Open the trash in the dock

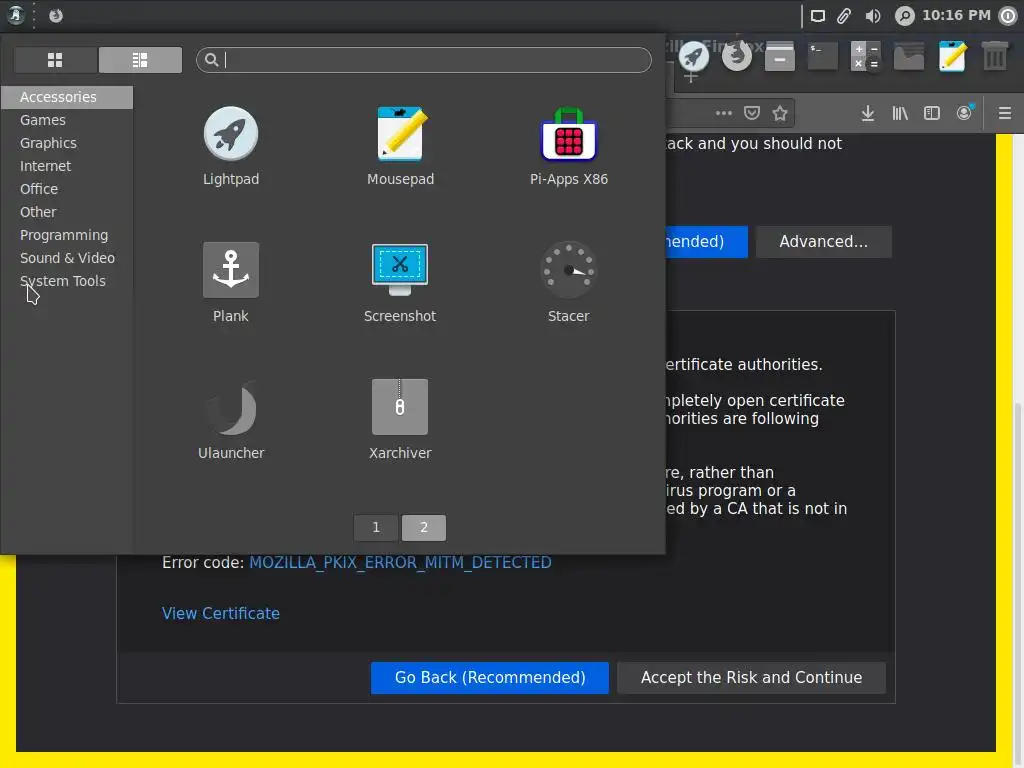(x=995, y=56)
